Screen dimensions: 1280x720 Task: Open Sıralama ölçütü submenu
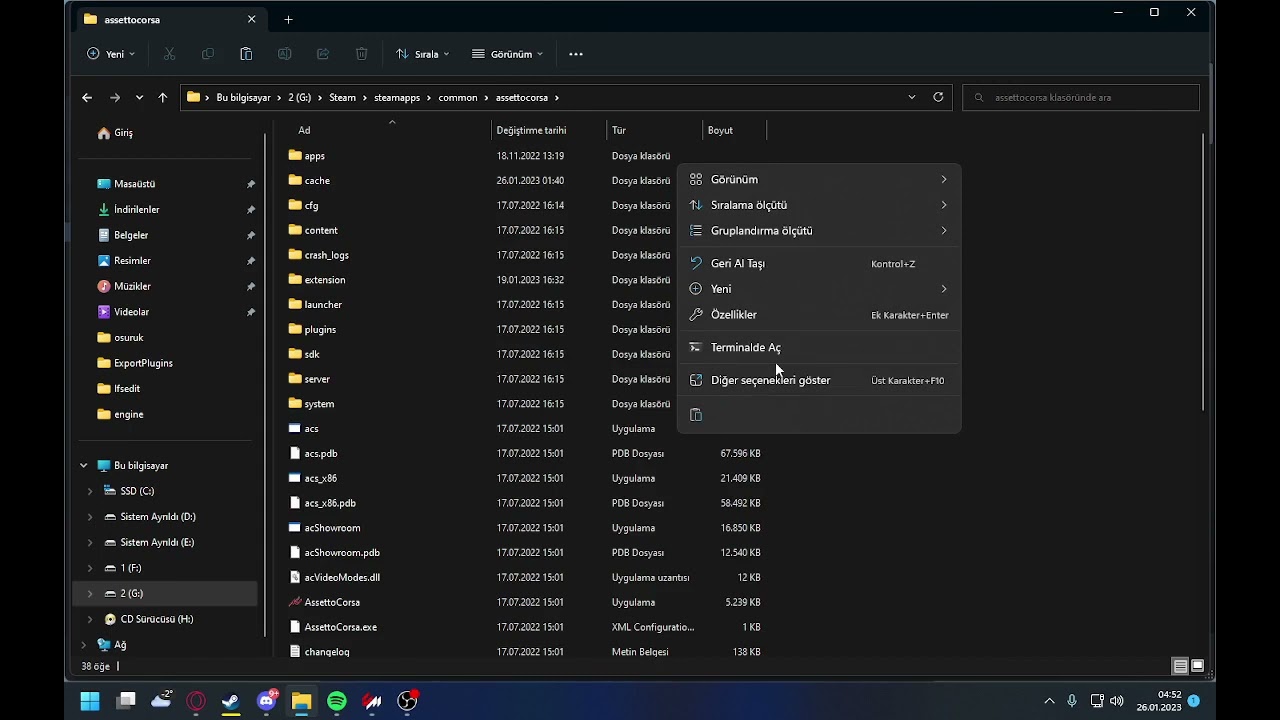(x=819, y=205)
